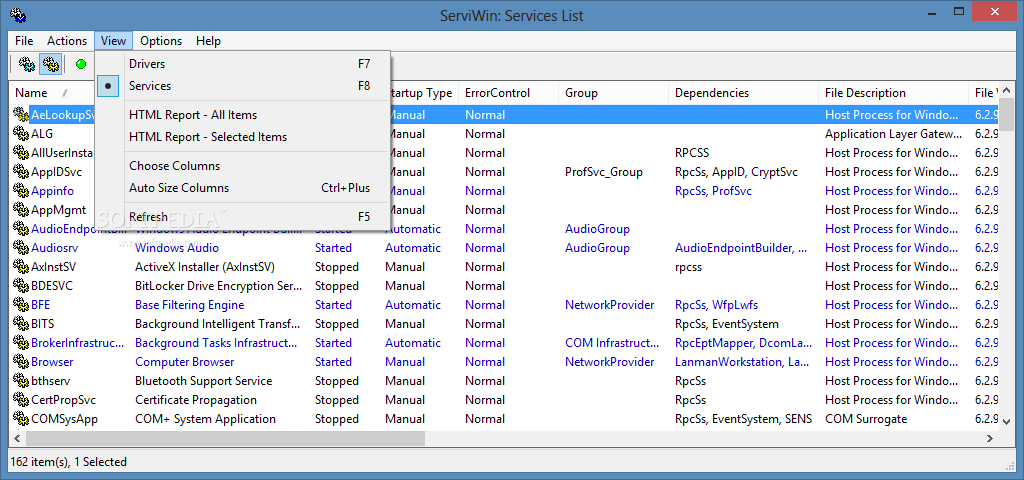The width and height of the screenshot is (1024, 480).
Task: Click the vertical scrollbar down arrow
Action: pyautogui.click(x=1007, y=421)
